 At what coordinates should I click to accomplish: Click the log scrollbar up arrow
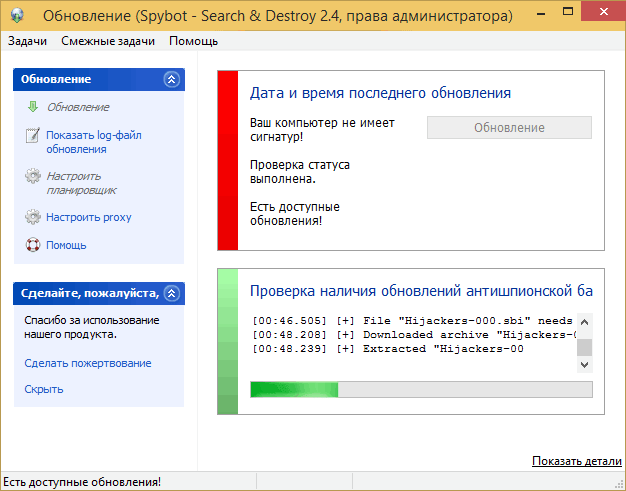[584, 322]
